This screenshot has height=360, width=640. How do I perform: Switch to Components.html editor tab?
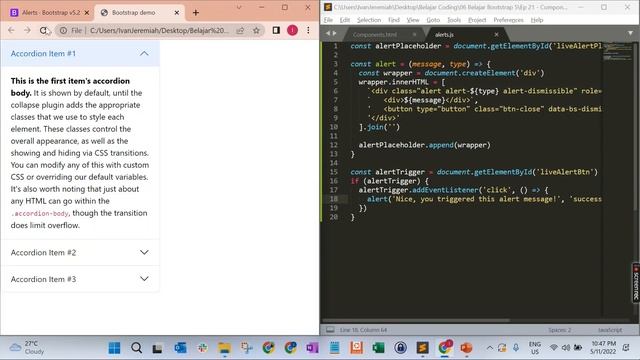[x=375, y=35]
